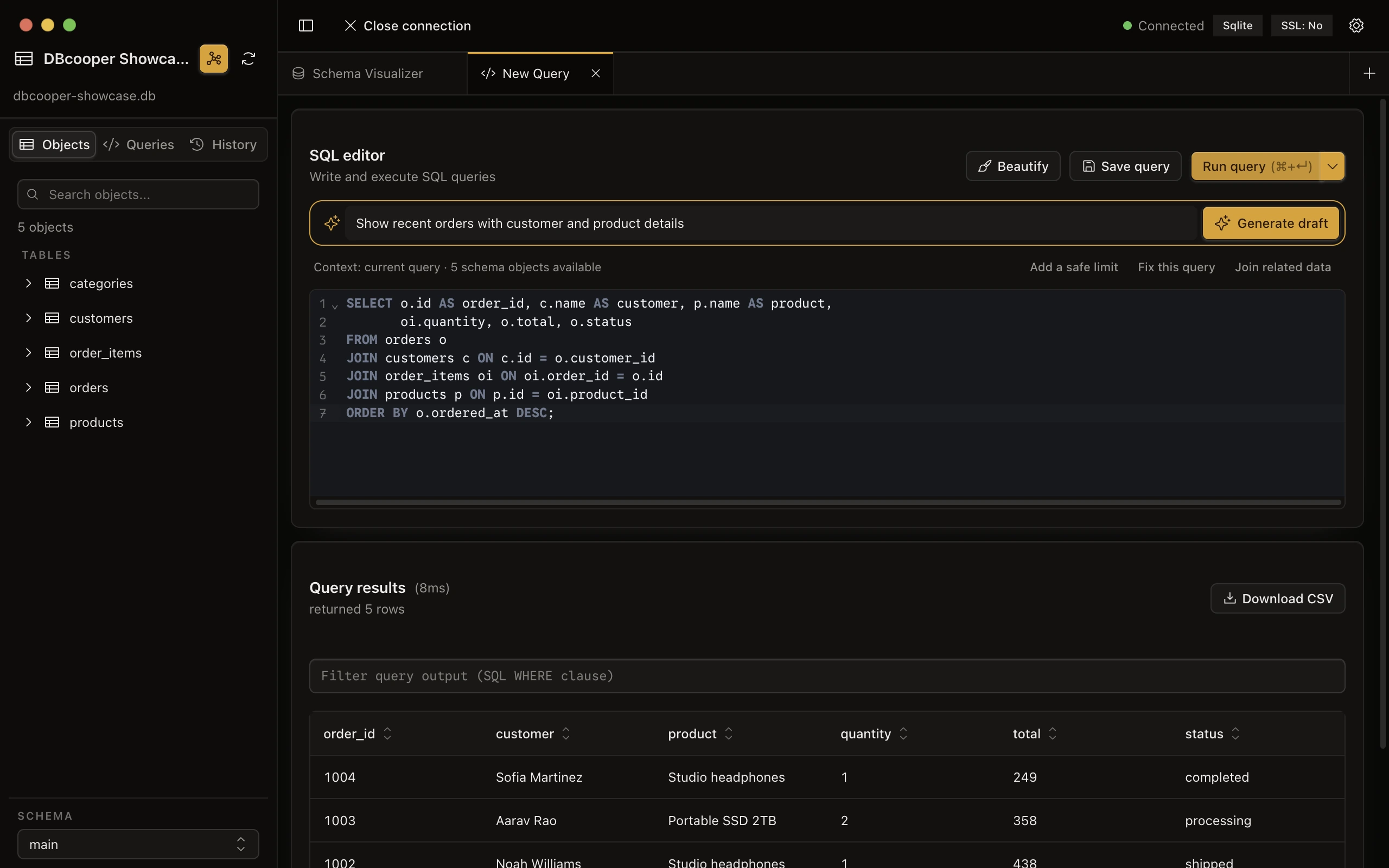Run the query
The image size is (1389, 868).
[1256, 167]
